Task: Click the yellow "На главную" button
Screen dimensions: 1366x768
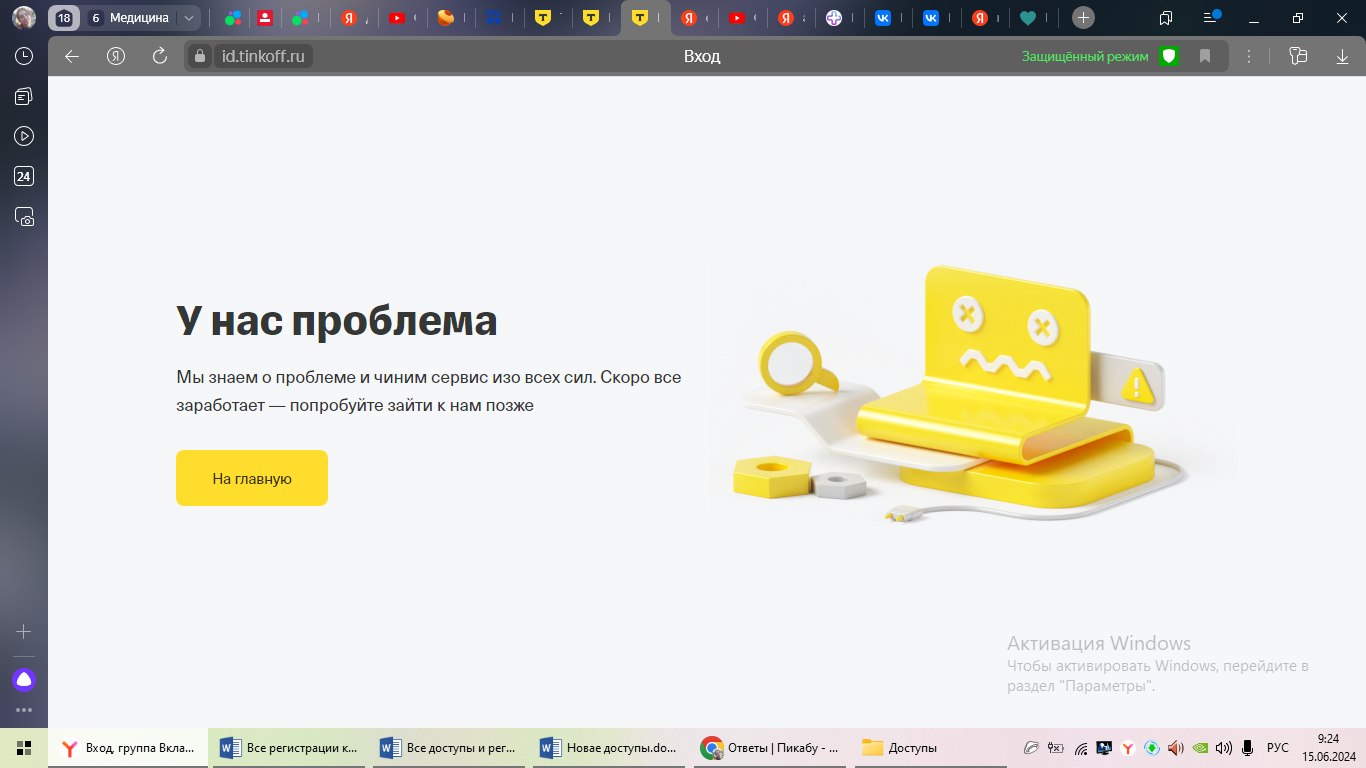Action: [251, 478]
